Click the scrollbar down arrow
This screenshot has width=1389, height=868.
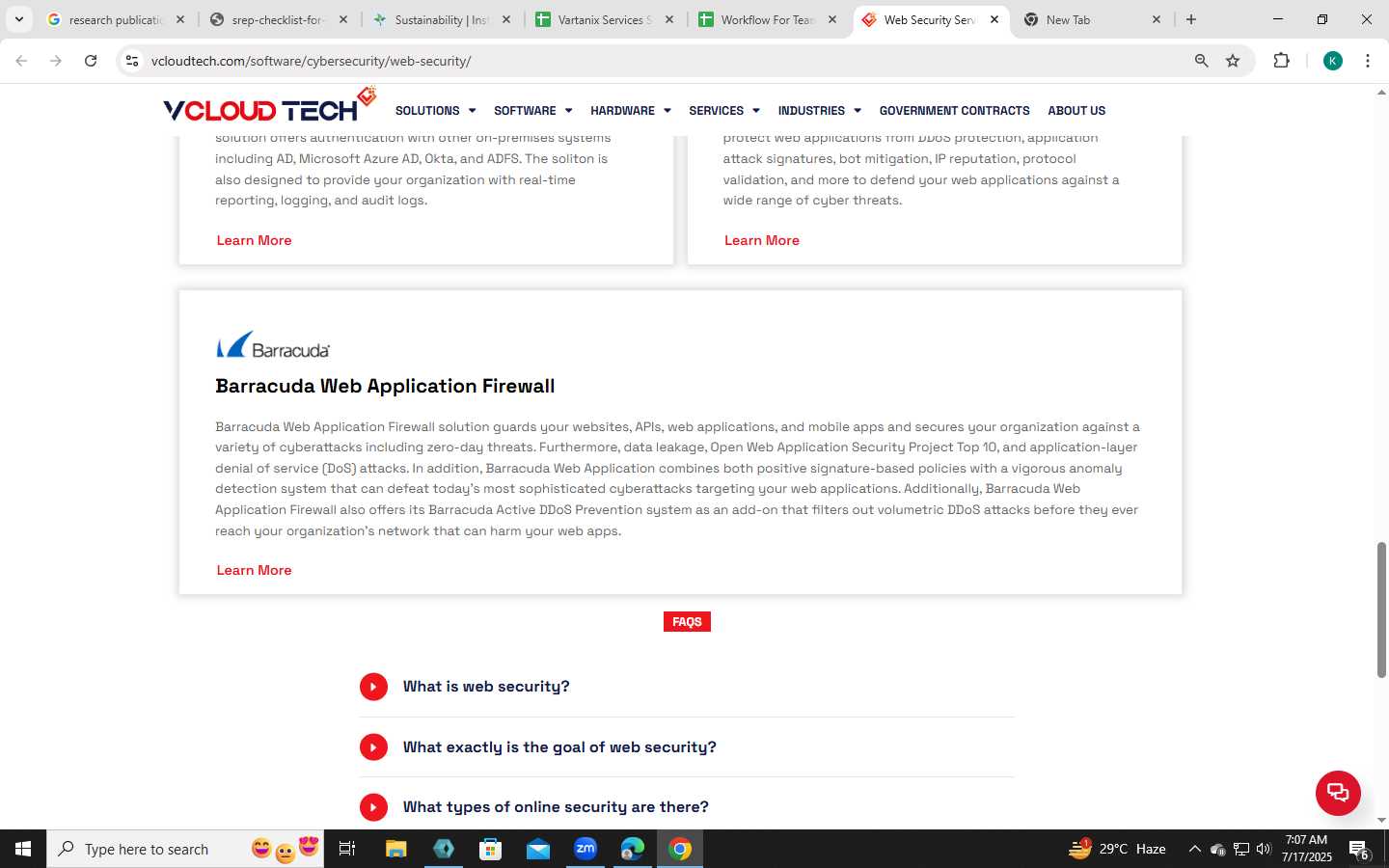(1381, 821)
